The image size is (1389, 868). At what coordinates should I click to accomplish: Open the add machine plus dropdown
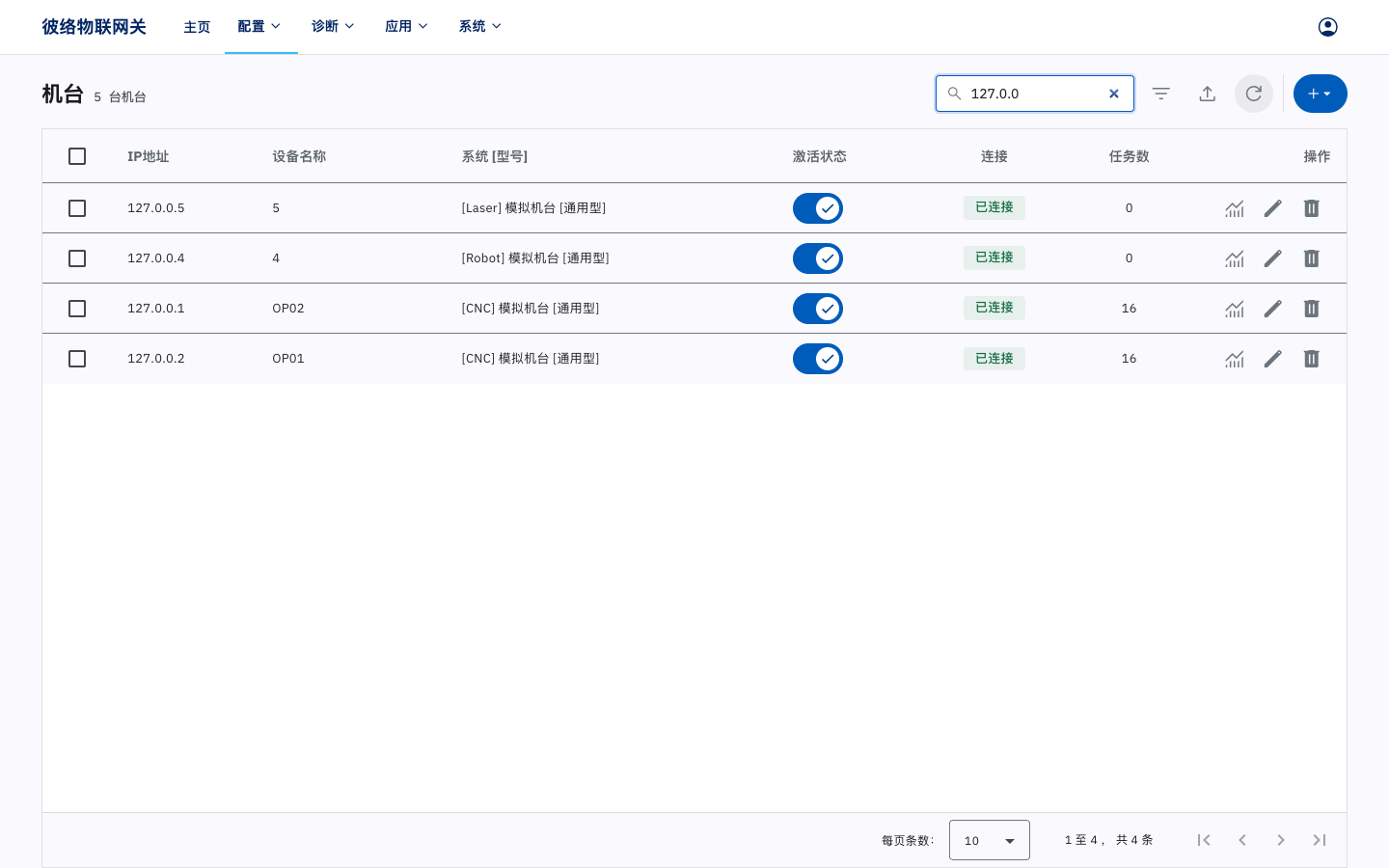coord(1320,94)
